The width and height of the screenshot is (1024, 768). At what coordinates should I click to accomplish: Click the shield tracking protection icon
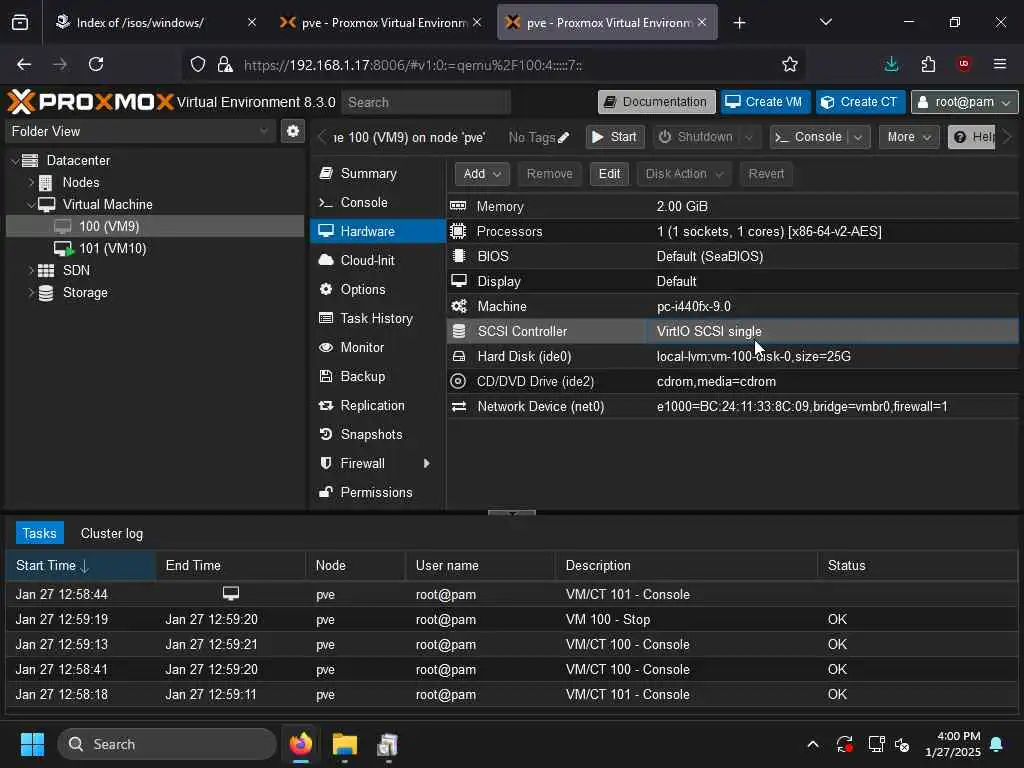(198, 64)
